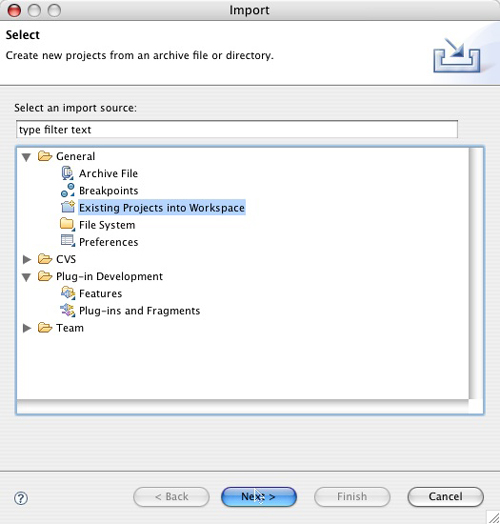
Task: Click the Preferences icon
Action: 68,241
